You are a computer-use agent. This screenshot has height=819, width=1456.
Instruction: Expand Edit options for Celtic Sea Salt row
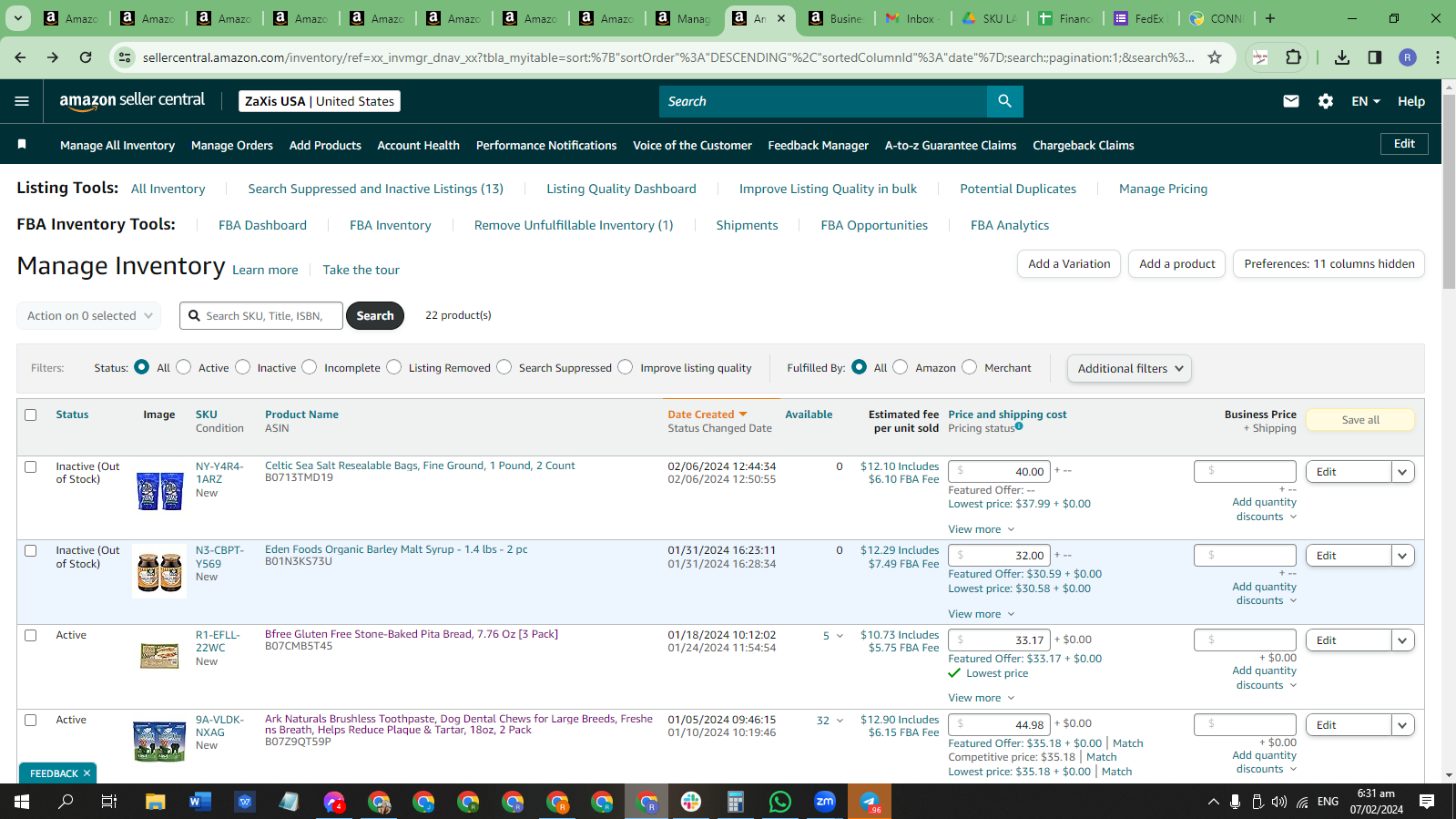pyautogui.click(x=1402, y=472)
